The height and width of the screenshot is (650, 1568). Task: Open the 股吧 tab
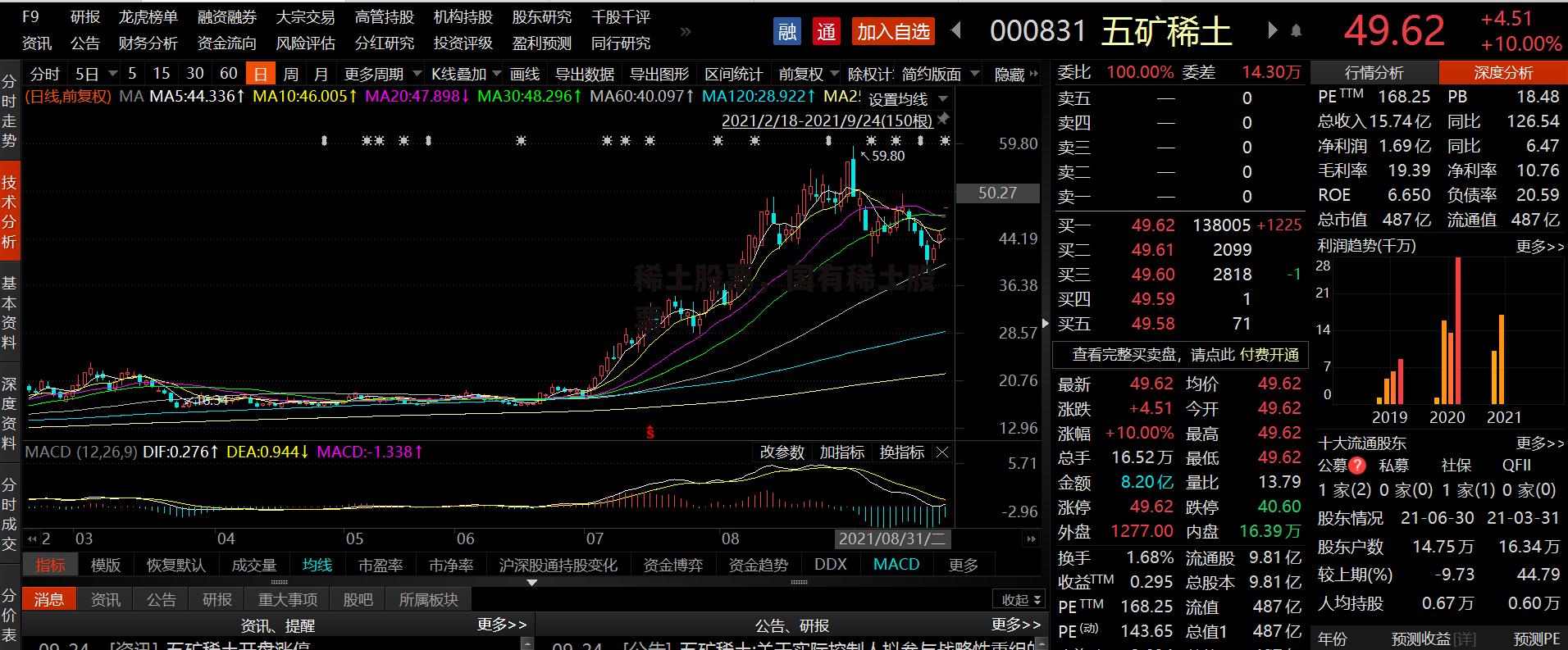pos(358,600)
